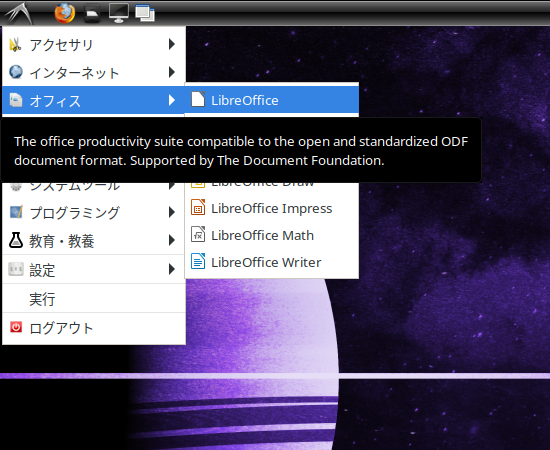Screen dimensions: 550x450
Task: Launch LibreOffice Math
Action: coord(272,235)
